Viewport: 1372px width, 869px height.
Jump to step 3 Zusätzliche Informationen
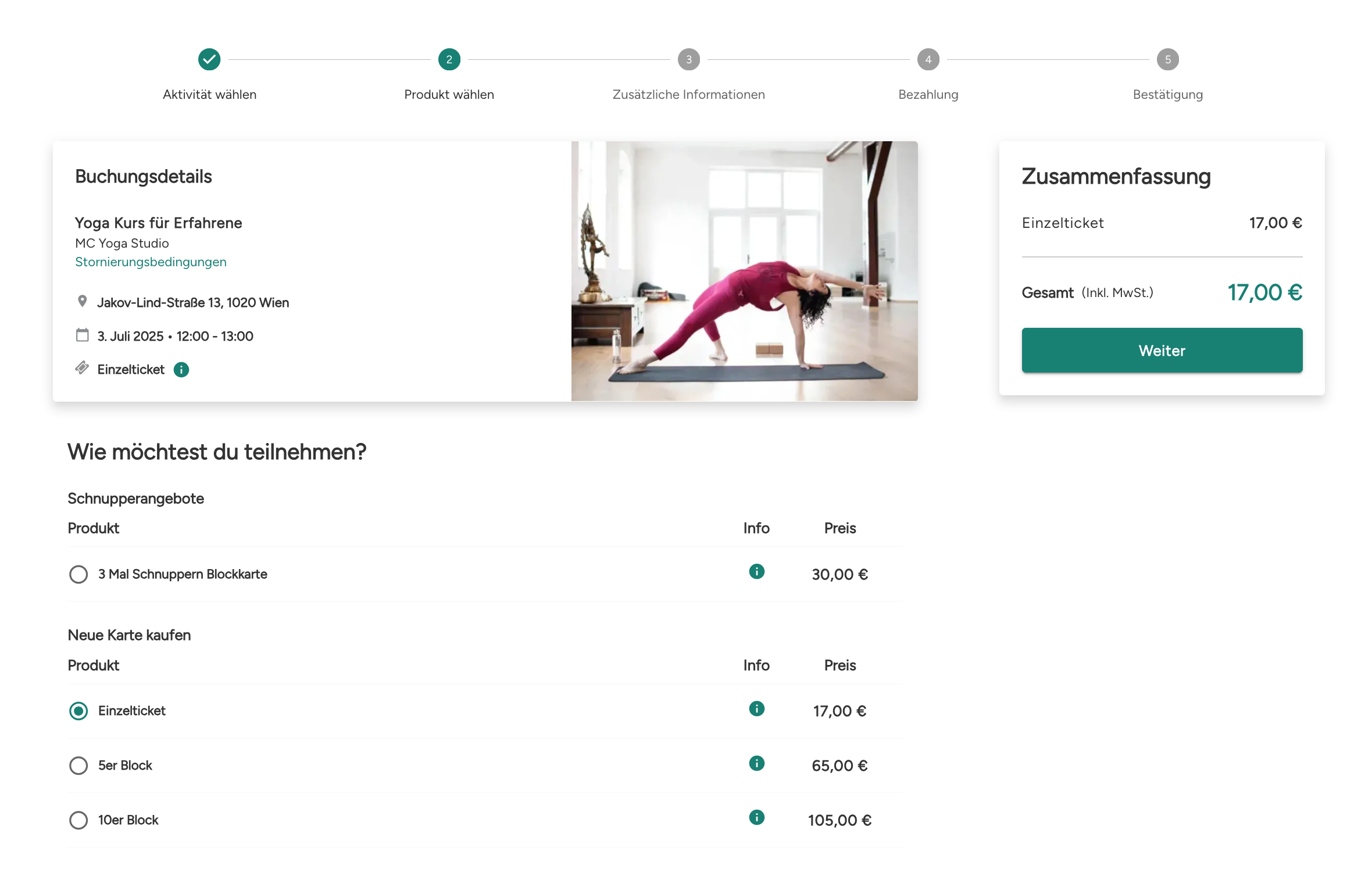[x=689, y=59]
